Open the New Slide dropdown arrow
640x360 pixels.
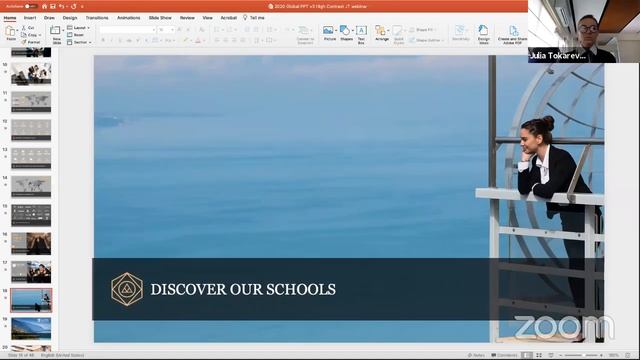[x=63, y=30]
